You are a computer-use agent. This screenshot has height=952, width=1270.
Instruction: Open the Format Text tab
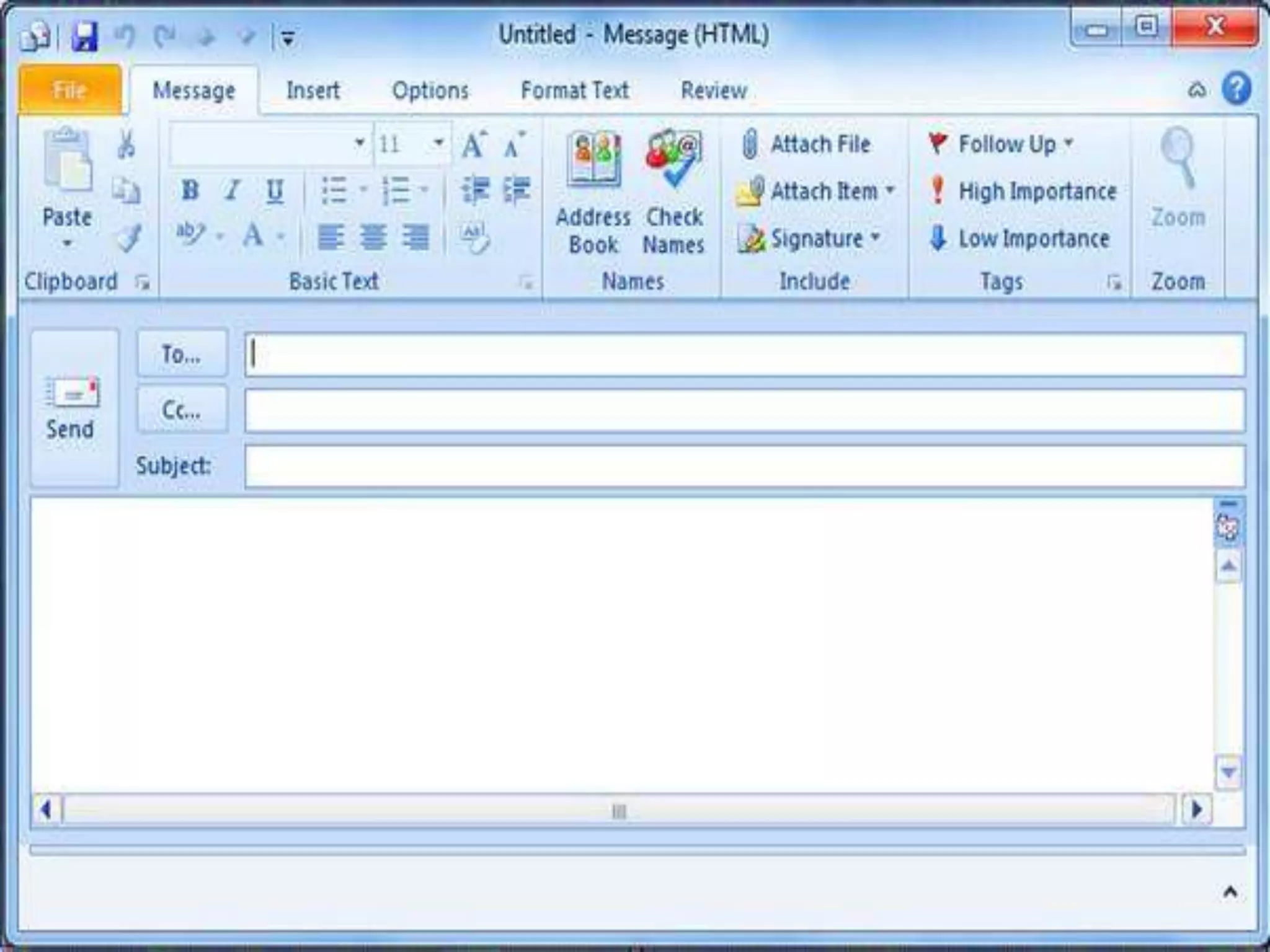pyautogui.click(x=574, y=91)
